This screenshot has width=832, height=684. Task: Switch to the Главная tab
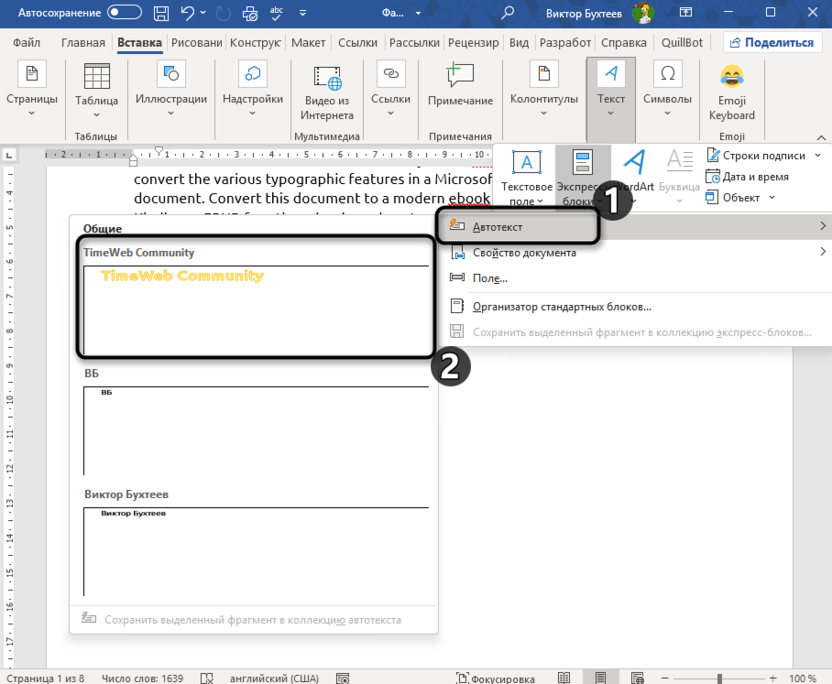click(x=83, y=43)
